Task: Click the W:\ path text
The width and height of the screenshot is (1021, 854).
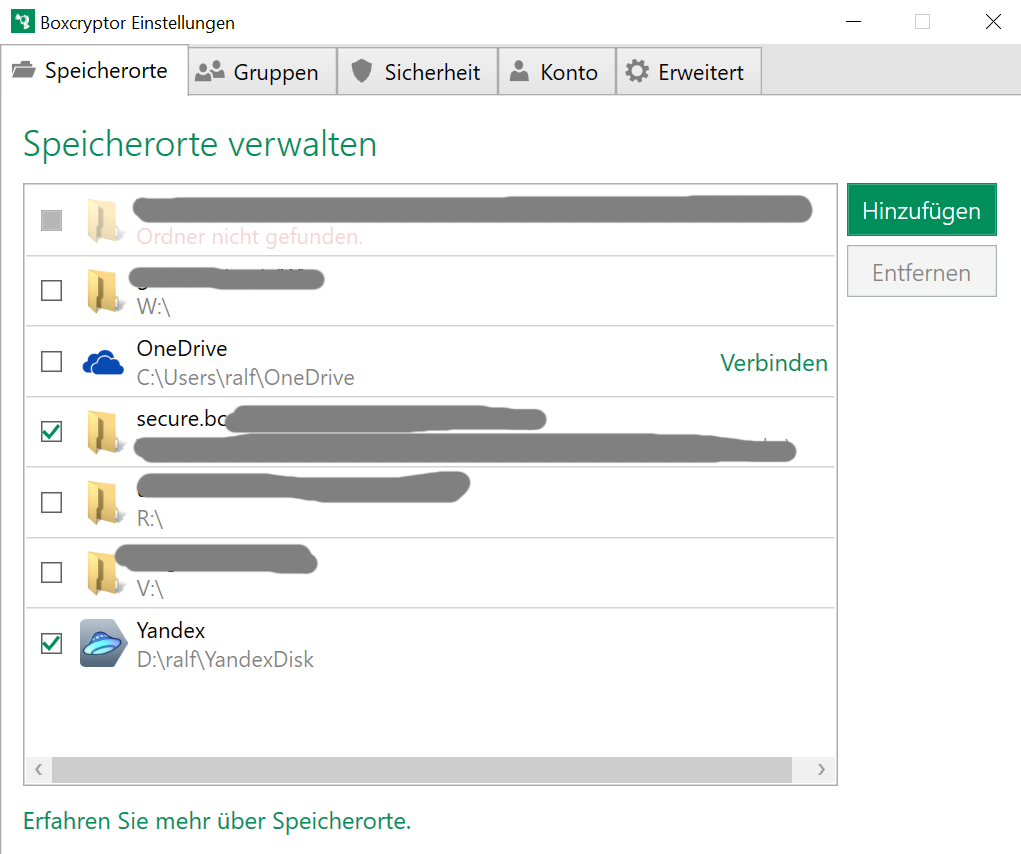Action: click(x=154, y=306)
